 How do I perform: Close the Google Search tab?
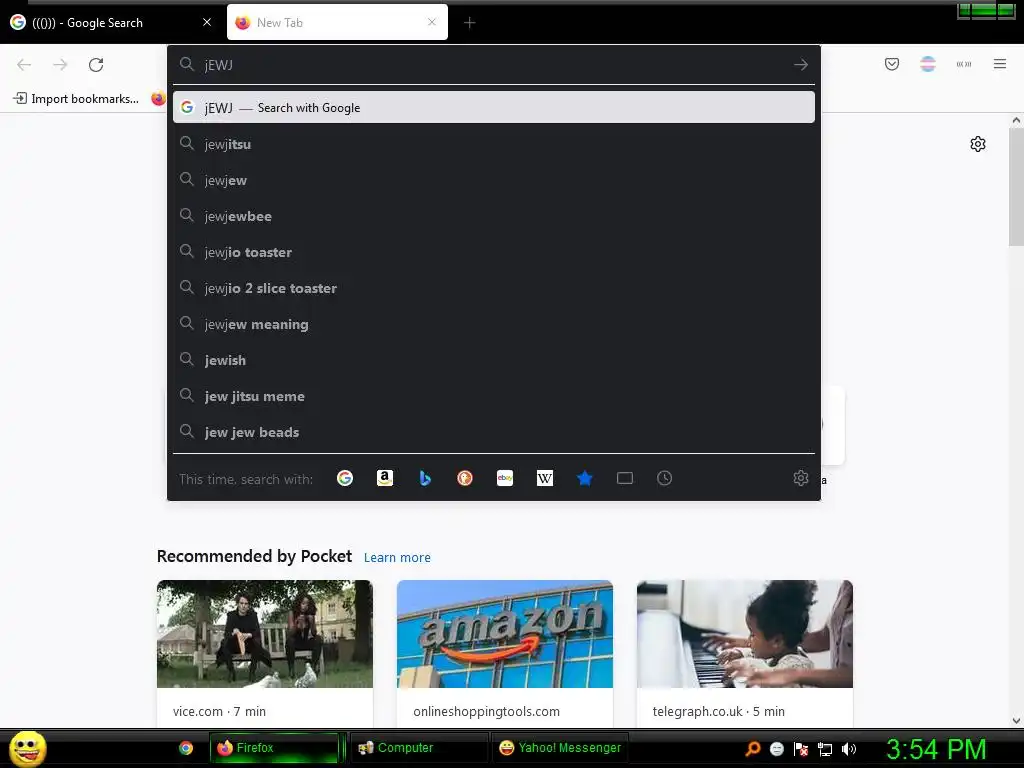207,22
